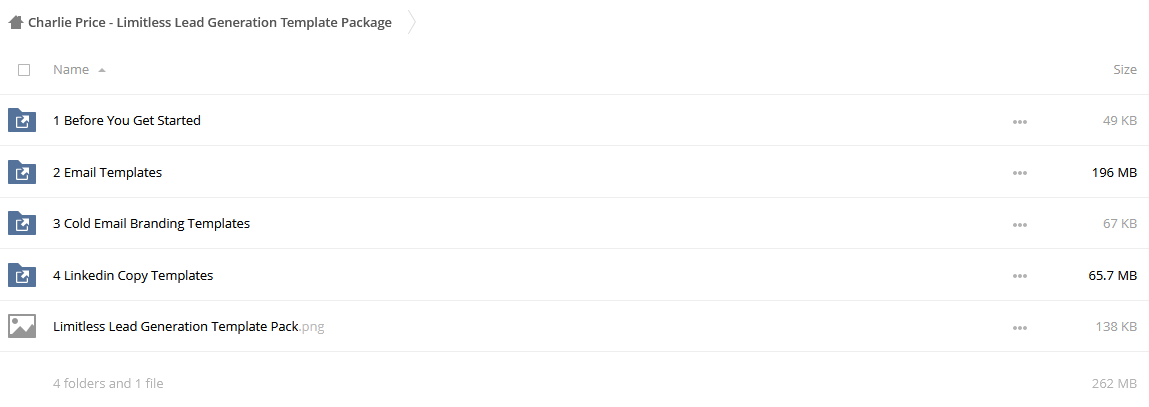Screen dimensions: 1149x407
Task: Open the 1 Before You Get Started folder
Action: coord(127,120)
